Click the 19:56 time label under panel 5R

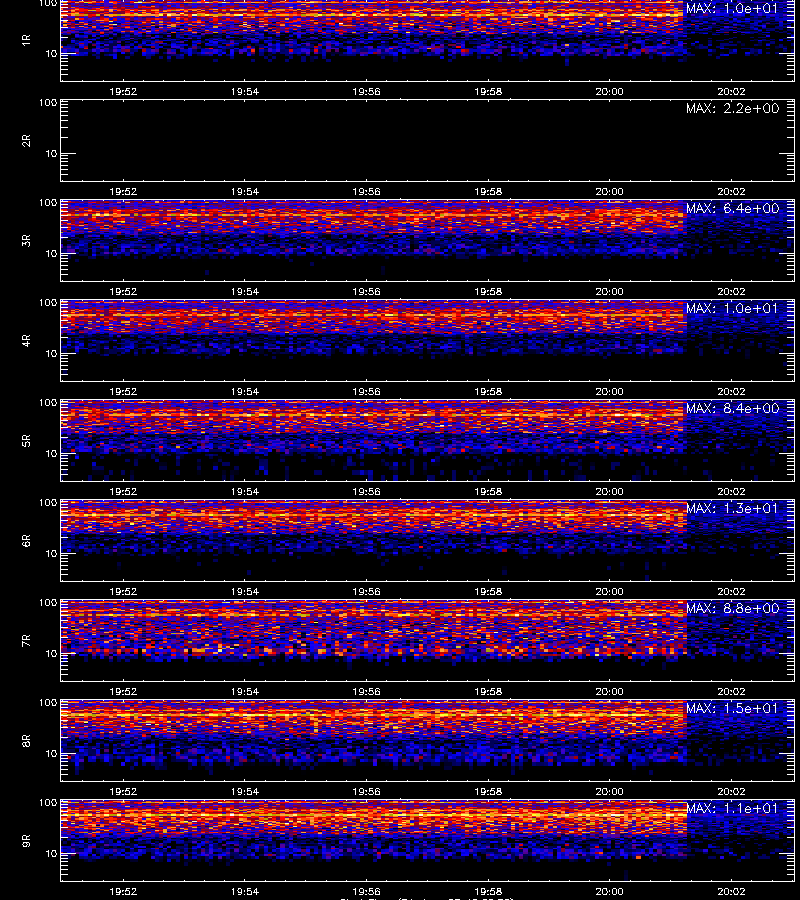click(x=366, y=492)
